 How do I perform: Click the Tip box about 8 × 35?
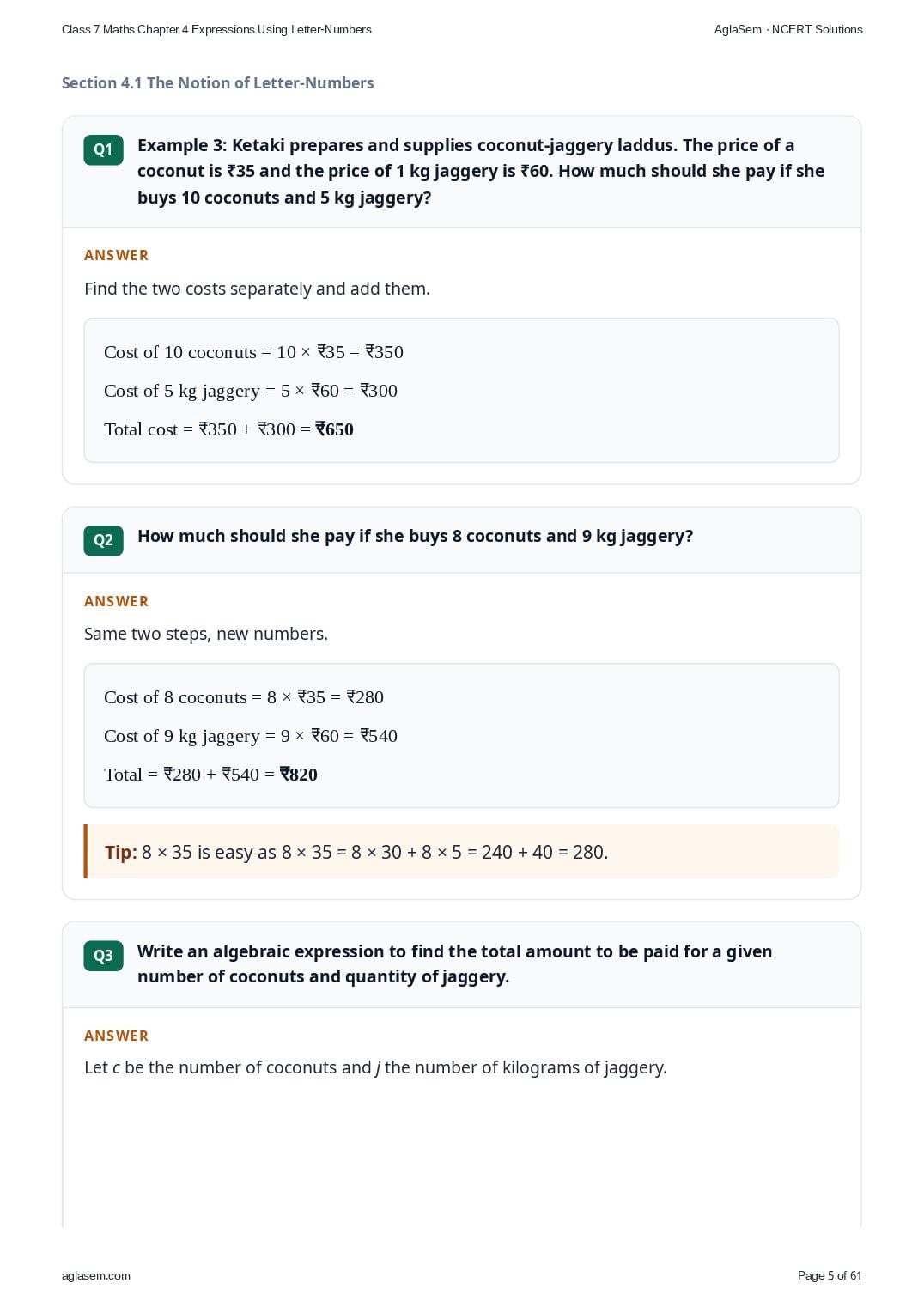point(461,852)
